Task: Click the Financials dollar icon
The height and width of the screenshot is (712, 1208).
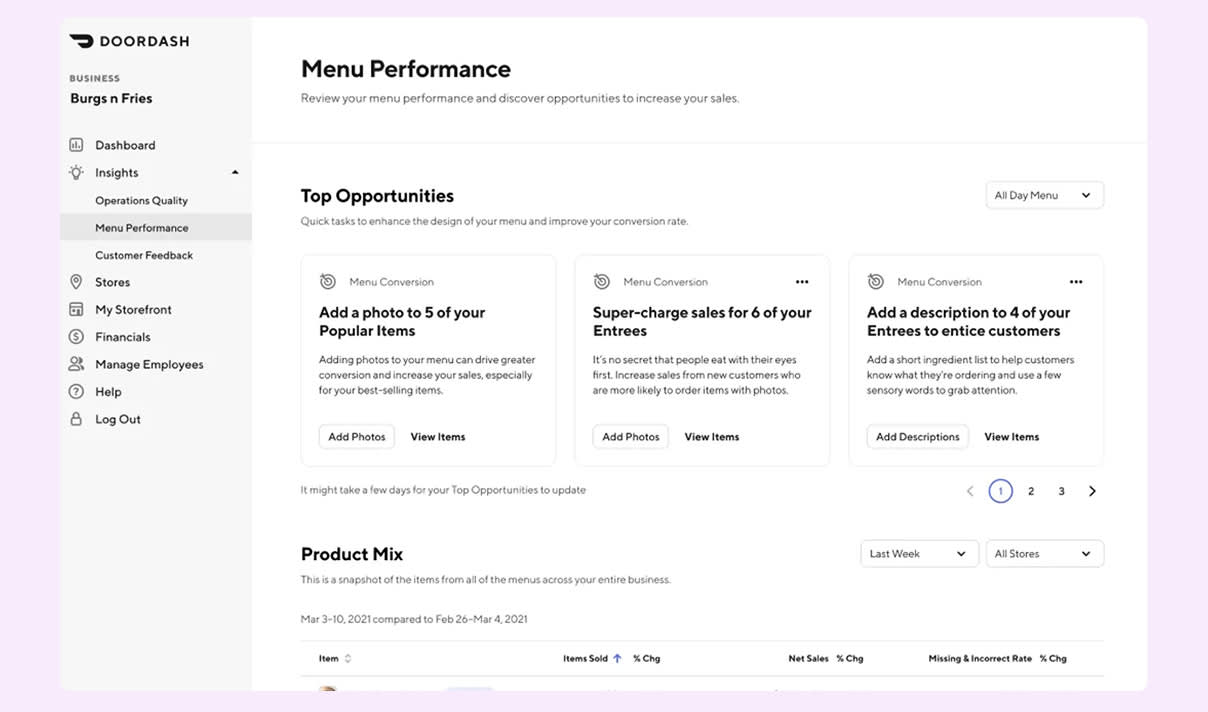Action: tap(76, 336)
